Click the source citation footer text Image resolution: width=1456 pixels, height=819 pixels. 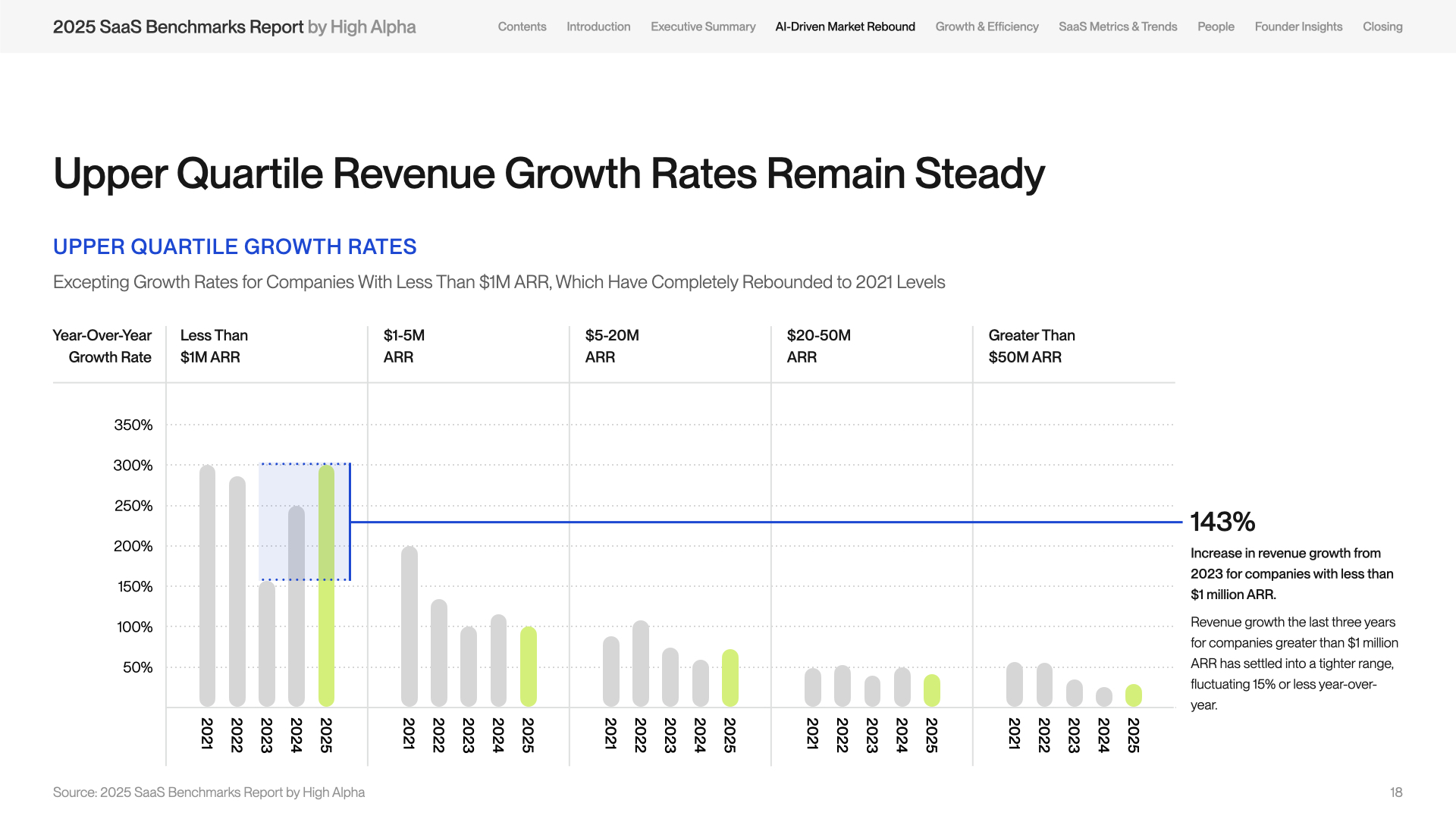click(209, 792)
